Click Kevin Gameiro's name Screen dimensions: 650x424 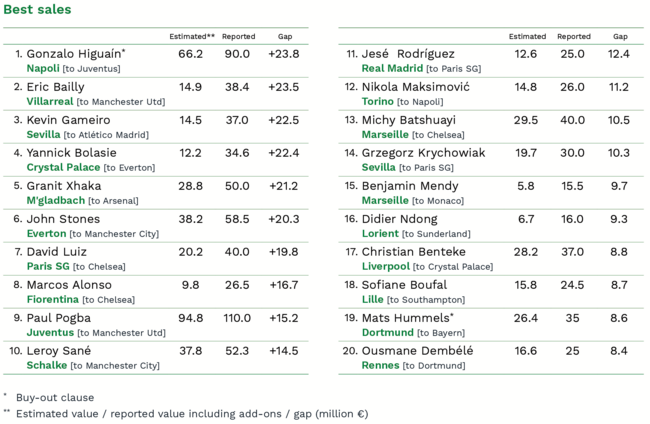tap(68, 120)
